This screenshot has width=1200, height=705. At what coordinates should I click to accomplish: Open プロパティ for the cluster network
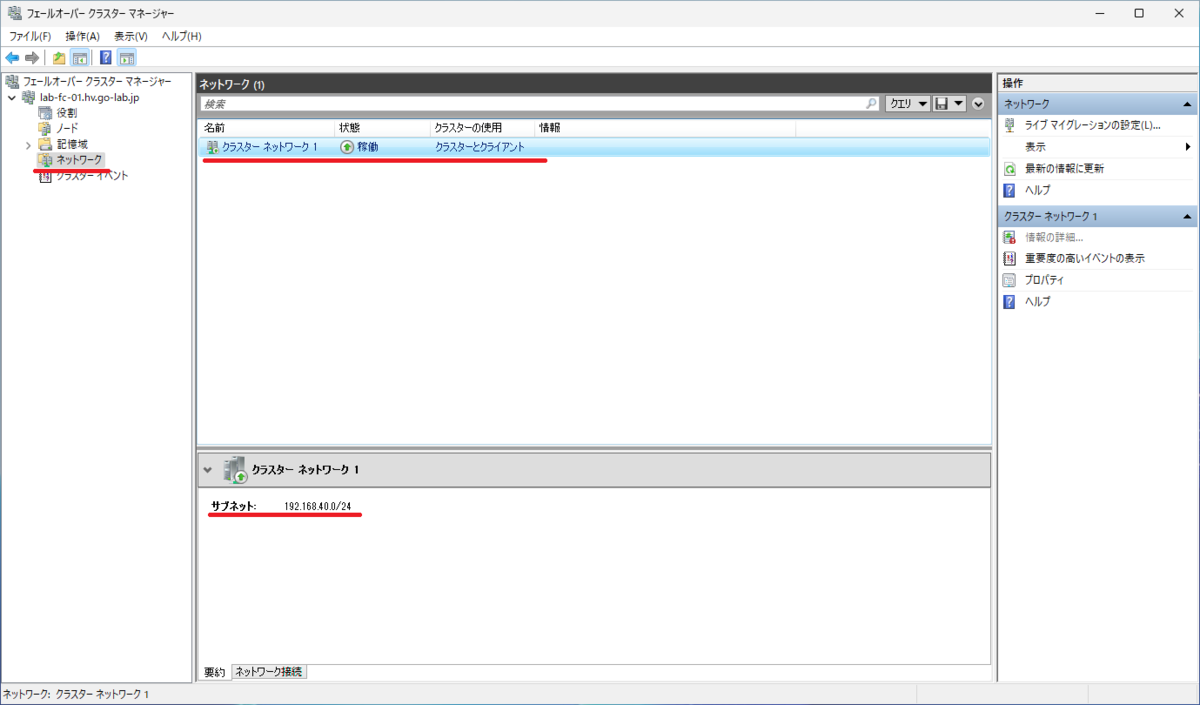click(x=1044, y=280)
